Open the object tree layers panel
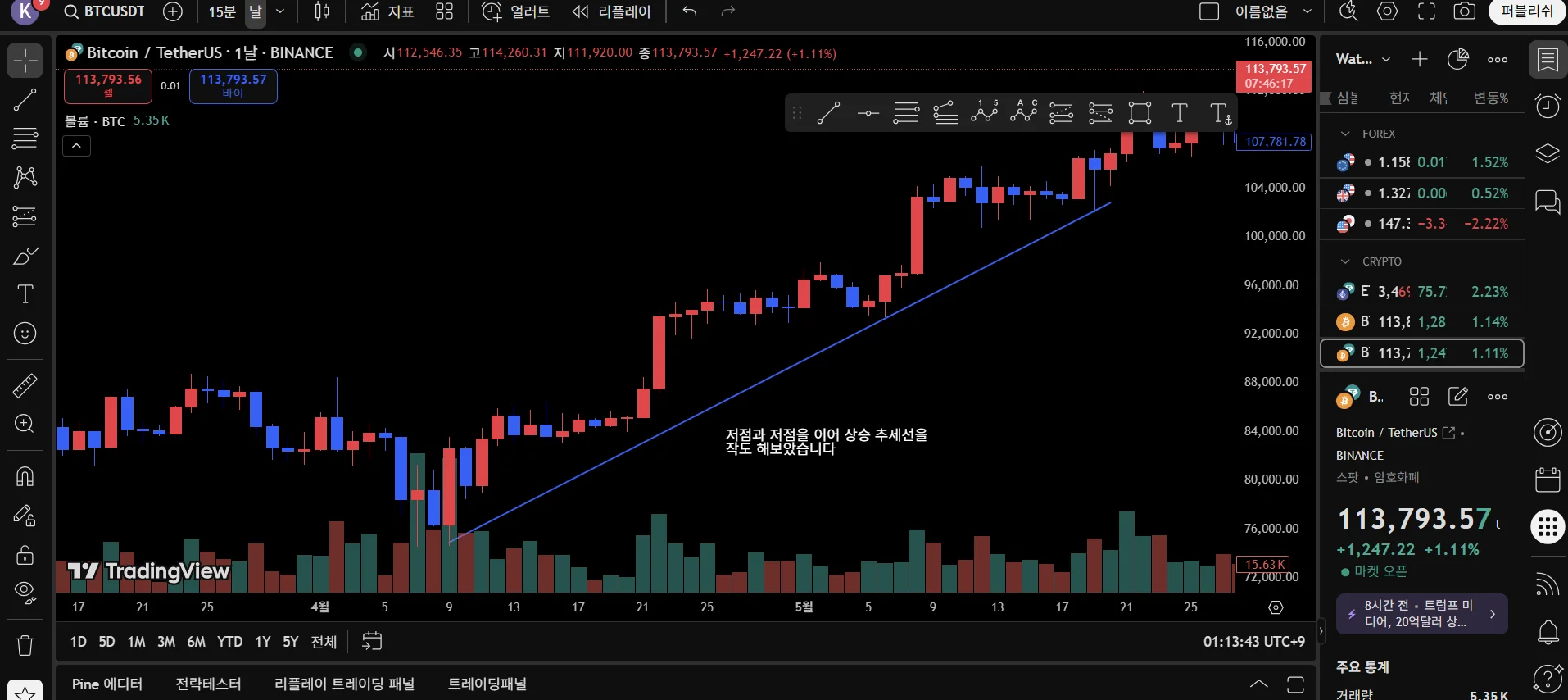Viewport: 1568px width, 700px height. coord(1548,154)
